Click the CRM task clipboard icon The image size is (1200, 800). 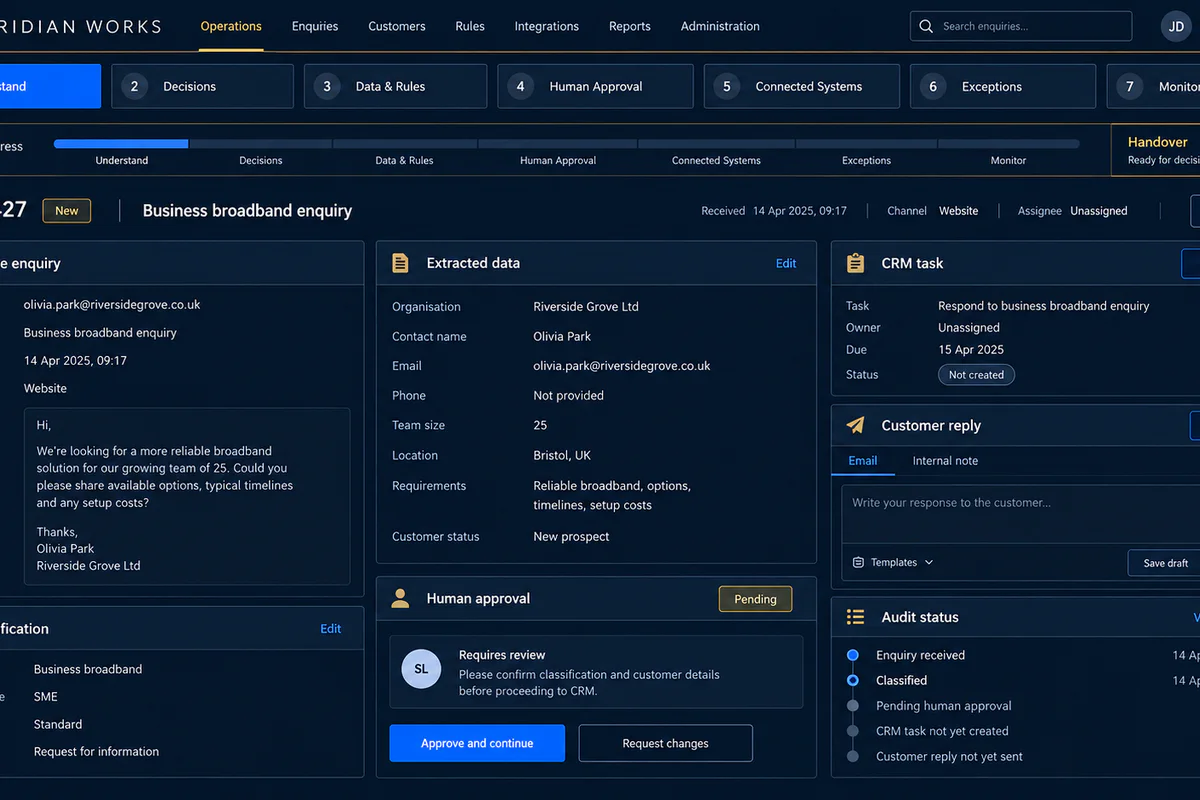pyautogui.click(x=855, y=263)
